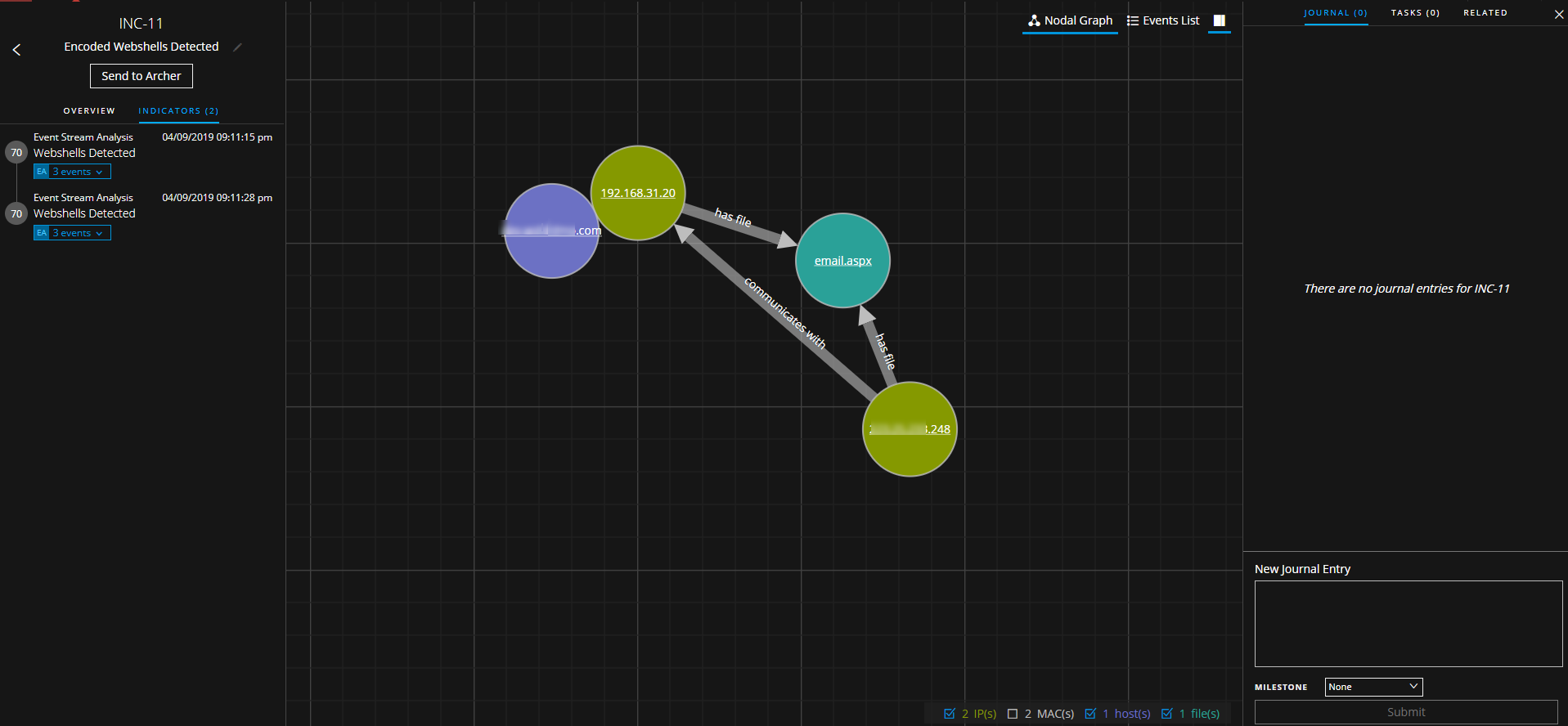Toggle the file(s) filter checkbox
The height and width of the screenshot is (726, 1568).
click(1167, 714)
